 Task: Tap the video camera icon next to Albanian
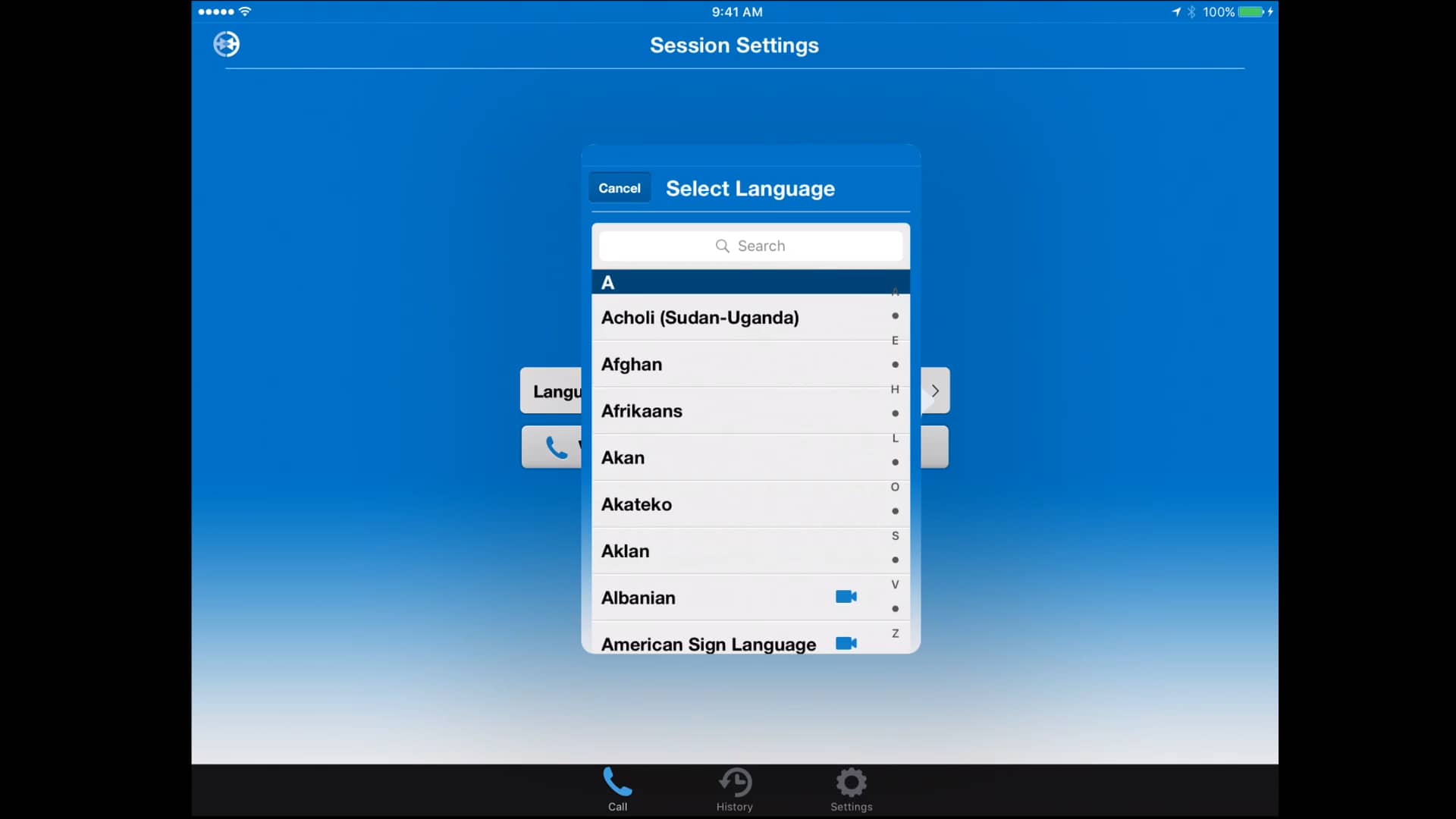coord(846,597)
